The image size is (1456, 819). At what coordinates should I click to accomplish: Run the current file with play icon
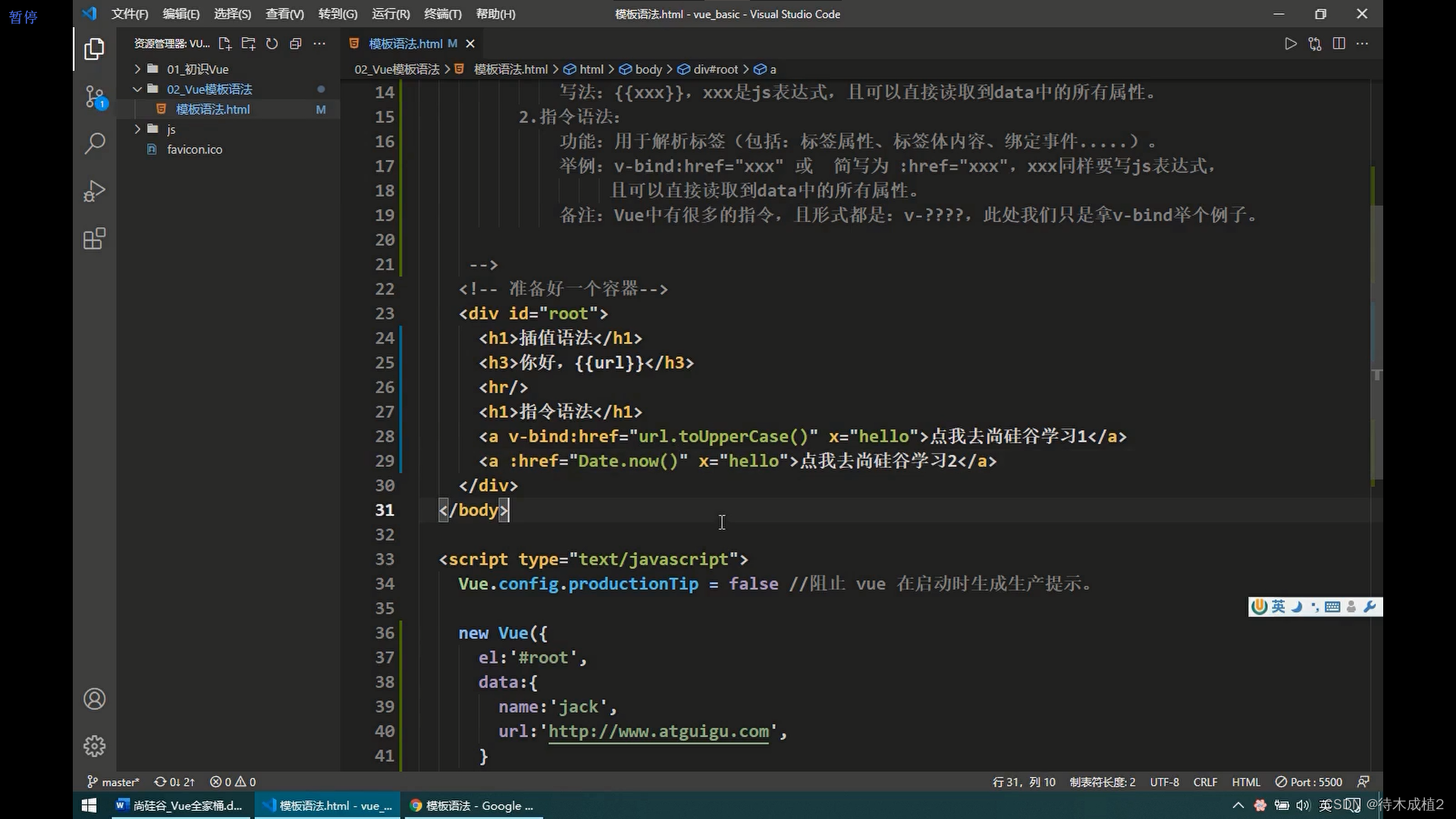coord(1291,44)
